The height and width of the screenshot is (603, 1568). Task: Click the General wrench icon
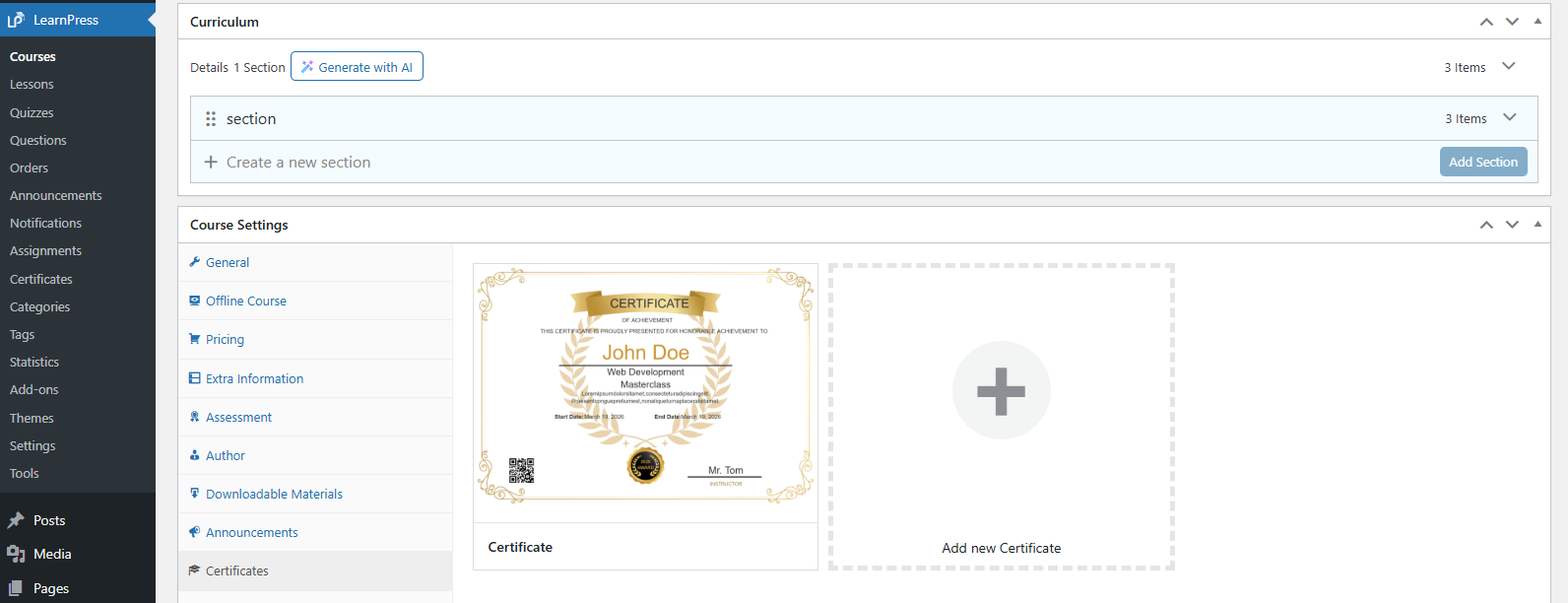[x=195, y=262]
